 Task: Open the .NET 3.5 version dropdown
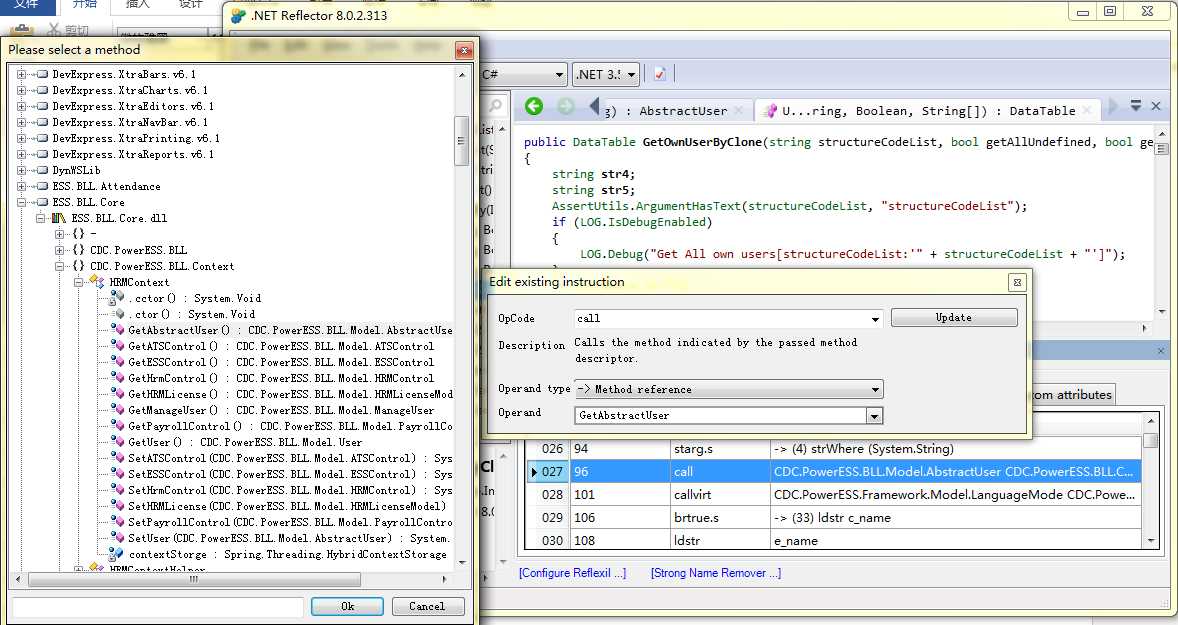pos(631,74)
